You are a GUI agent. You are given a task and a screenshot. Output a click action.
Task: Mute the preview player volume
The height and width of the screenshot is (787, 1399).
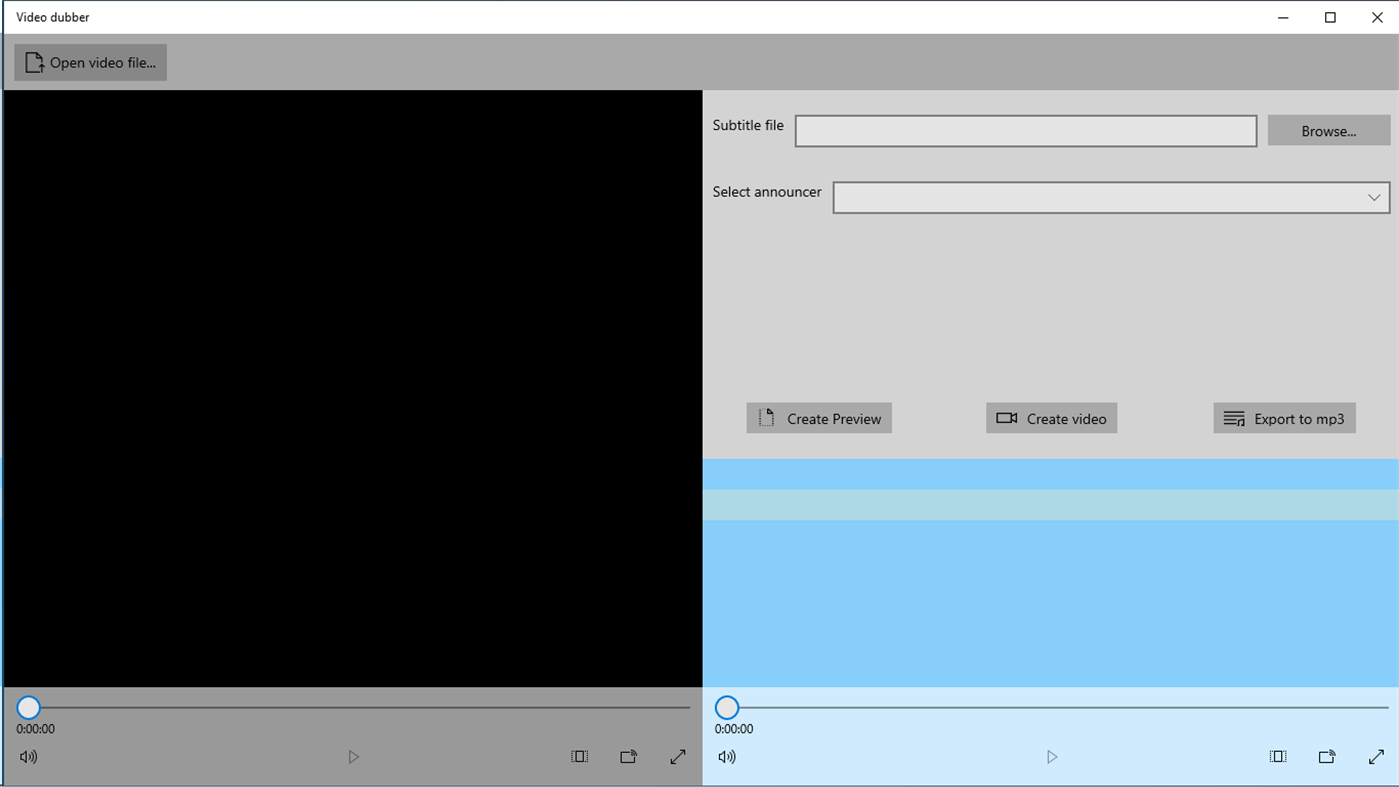click(727, 757)
